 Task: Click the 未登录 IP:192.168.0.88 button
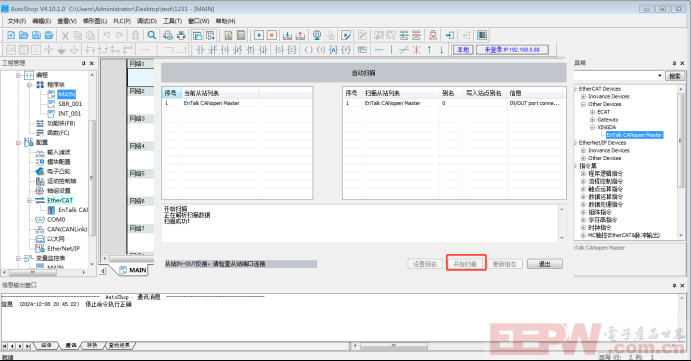point(512,50)
